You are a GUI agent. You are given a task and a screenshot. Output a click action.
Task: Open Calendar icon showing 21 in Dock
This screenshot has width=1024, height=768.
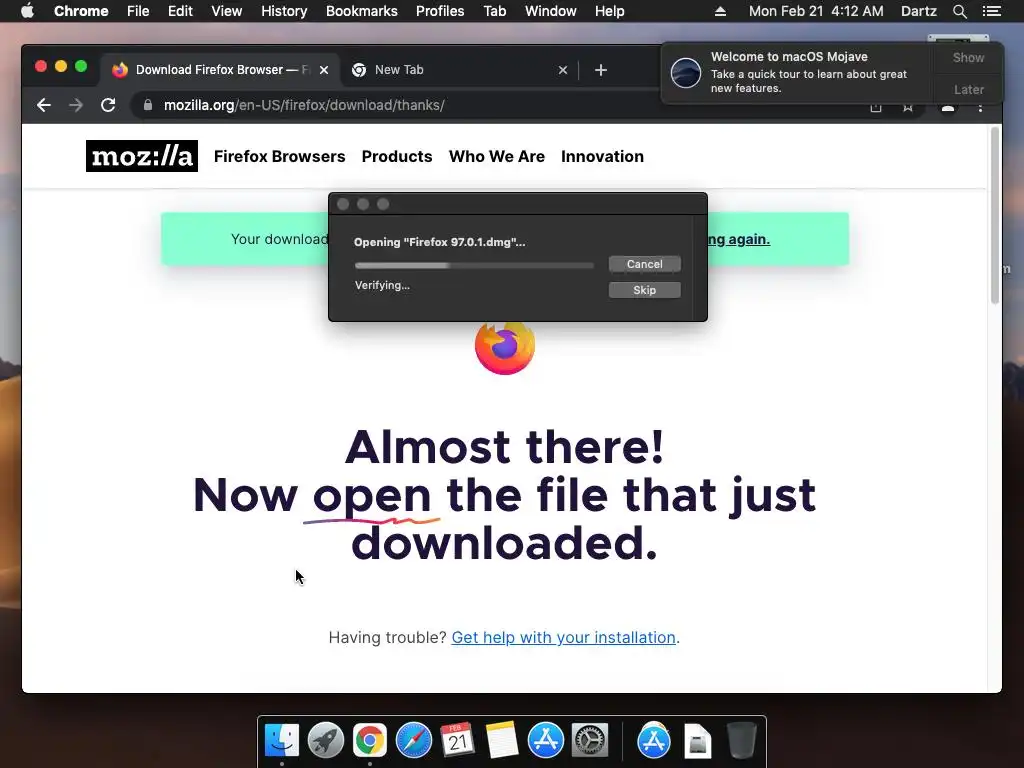click(457, 740)
